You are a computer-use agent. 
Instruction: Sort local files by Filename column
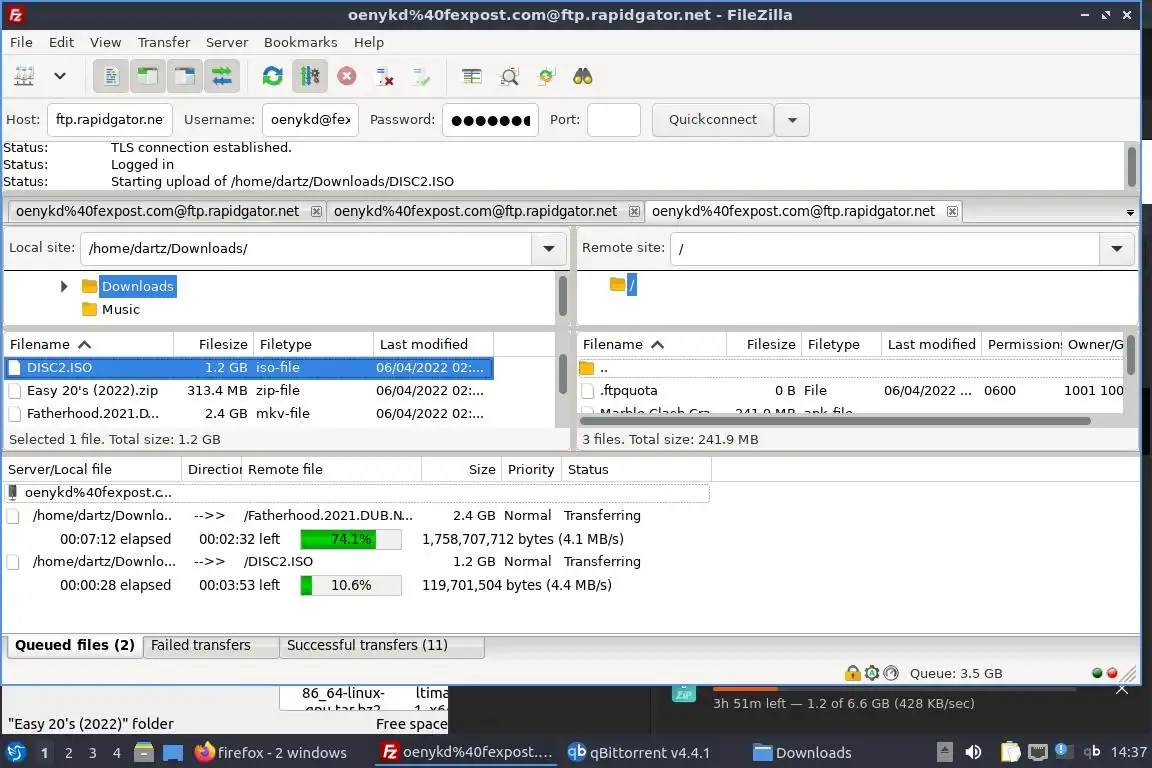(89, 345)
